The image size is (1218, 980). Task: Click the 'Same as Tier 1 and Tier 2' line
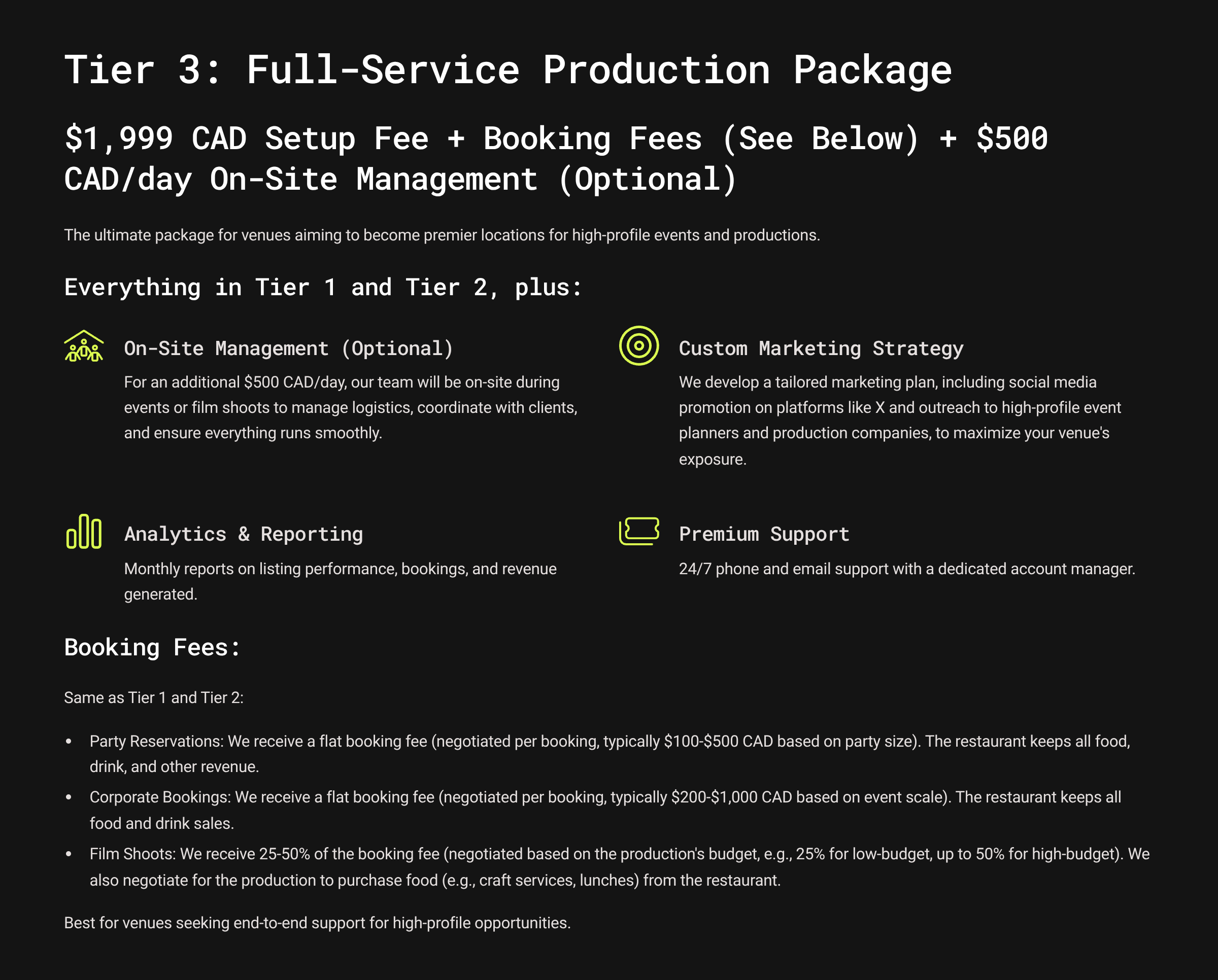154,698
